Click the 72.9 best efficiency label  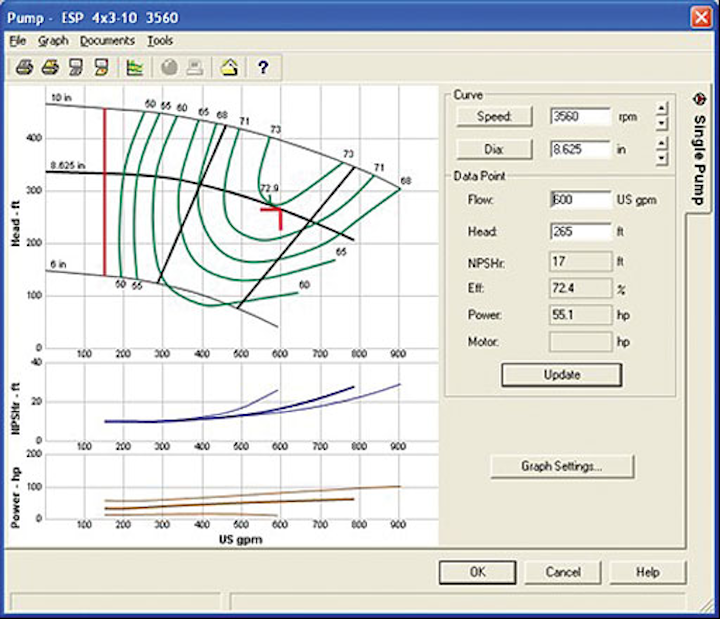(270, 188)
